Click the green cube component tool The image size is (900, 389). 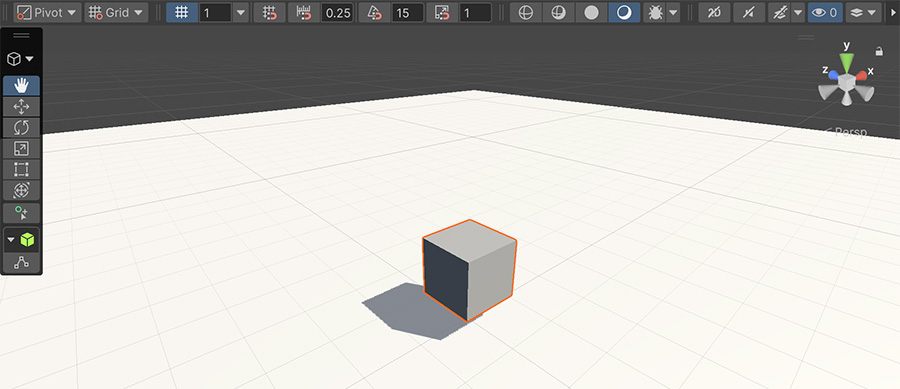(27, 240)
